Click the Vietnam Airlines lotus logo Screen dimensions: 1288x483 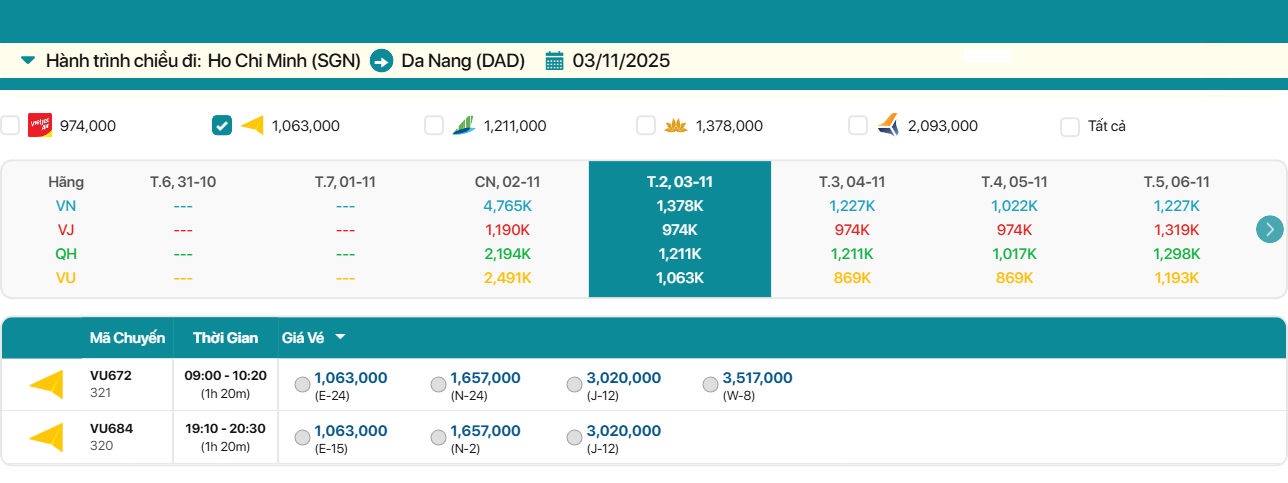pyautogui.click(x=676, y=125)
